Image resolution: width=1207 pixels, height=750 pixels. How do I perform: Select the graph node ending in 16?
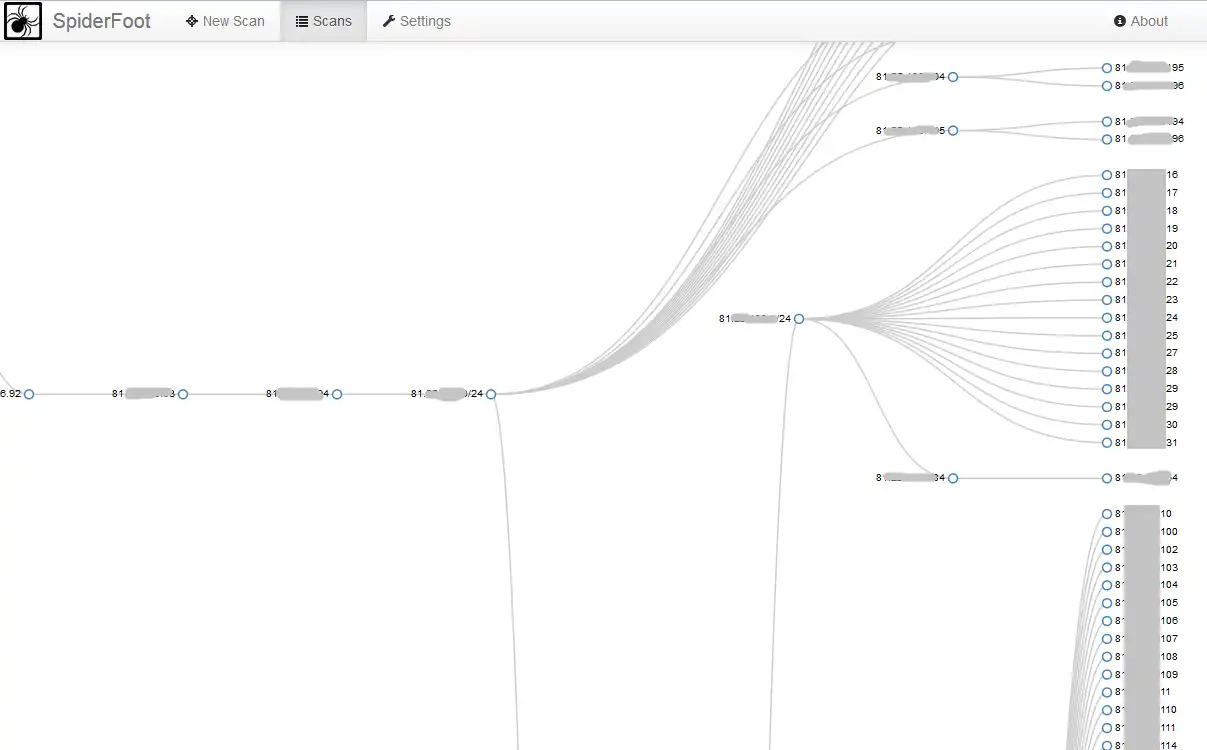tap(1107, 175)
